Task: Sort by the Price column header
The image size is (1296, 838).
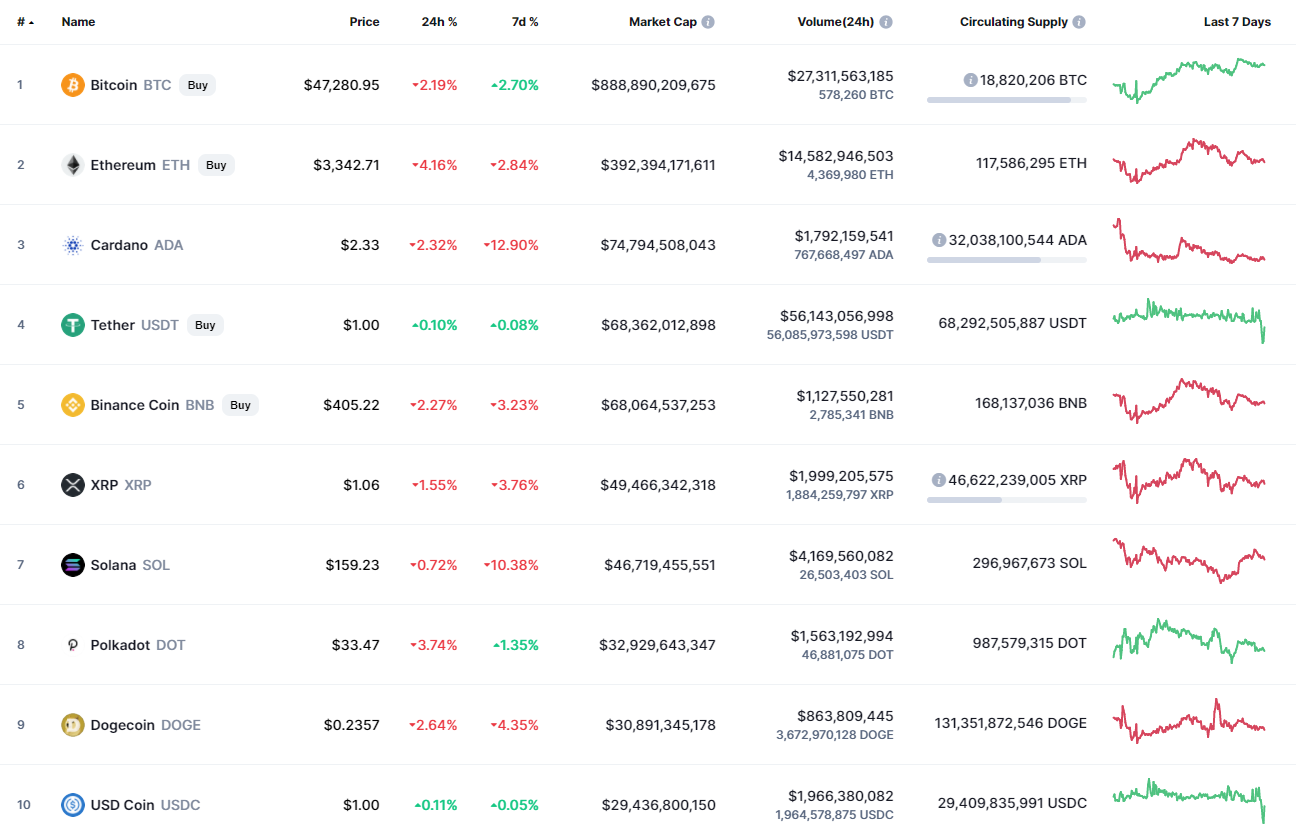Action: click(x=364, y=22)
